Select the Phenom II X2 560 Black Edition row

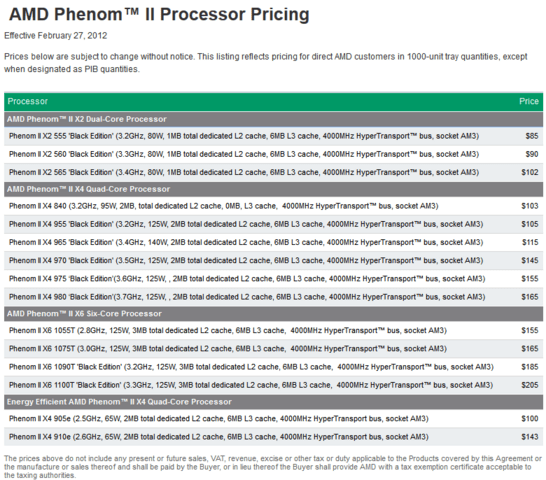pyautogui.click(x=273, y=154)
